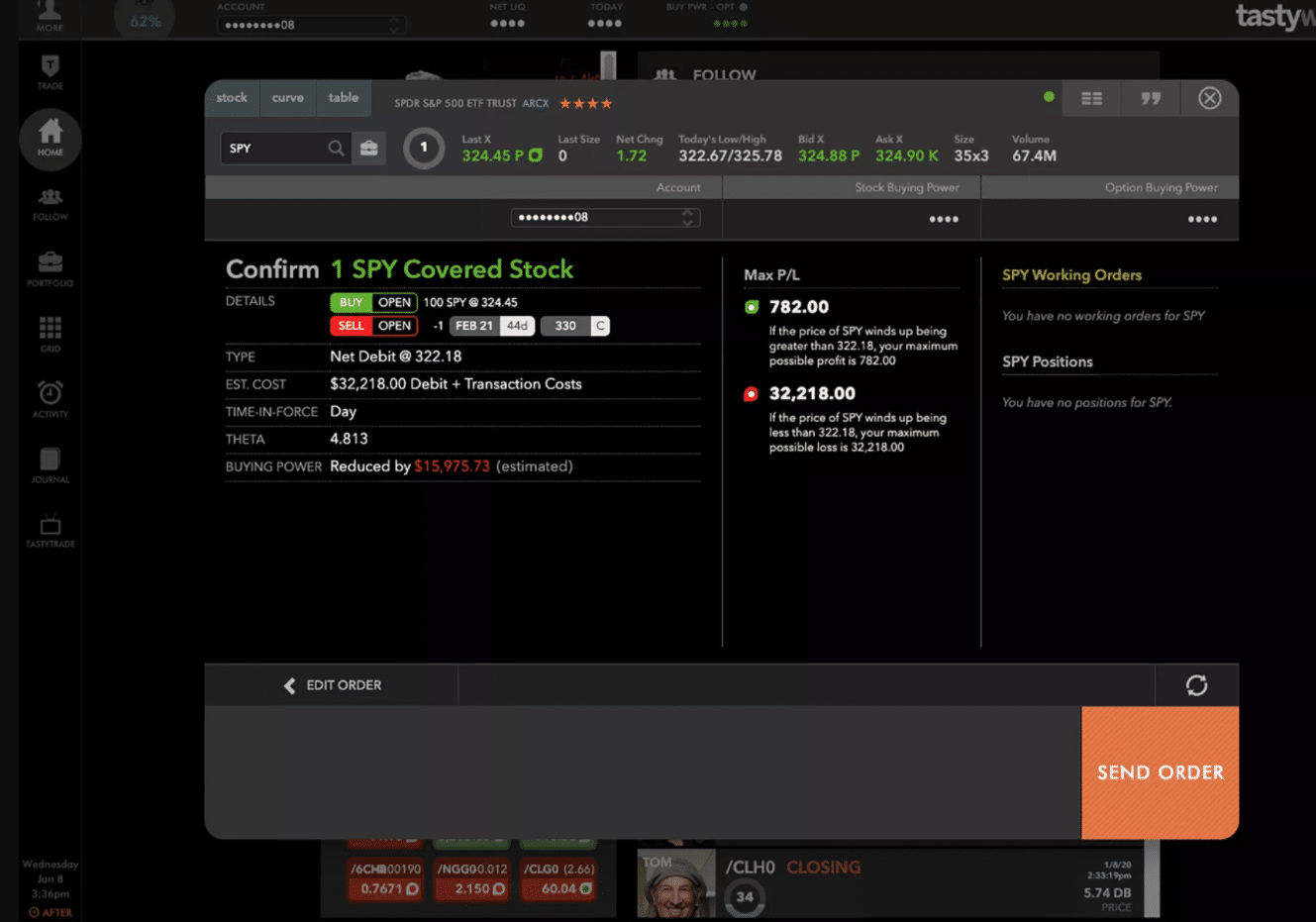This screenshot has width=1316, height=922.
Task: Switch to the curve tab
Action: coord(288,97)
